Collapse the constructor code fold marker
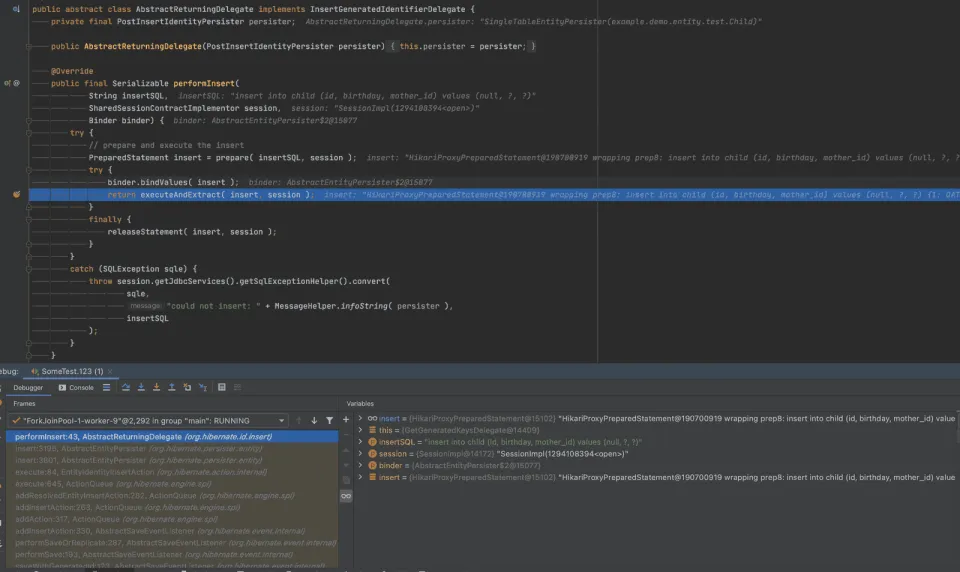This screenshot has width=960, height=572. click(x=29, y=46)
